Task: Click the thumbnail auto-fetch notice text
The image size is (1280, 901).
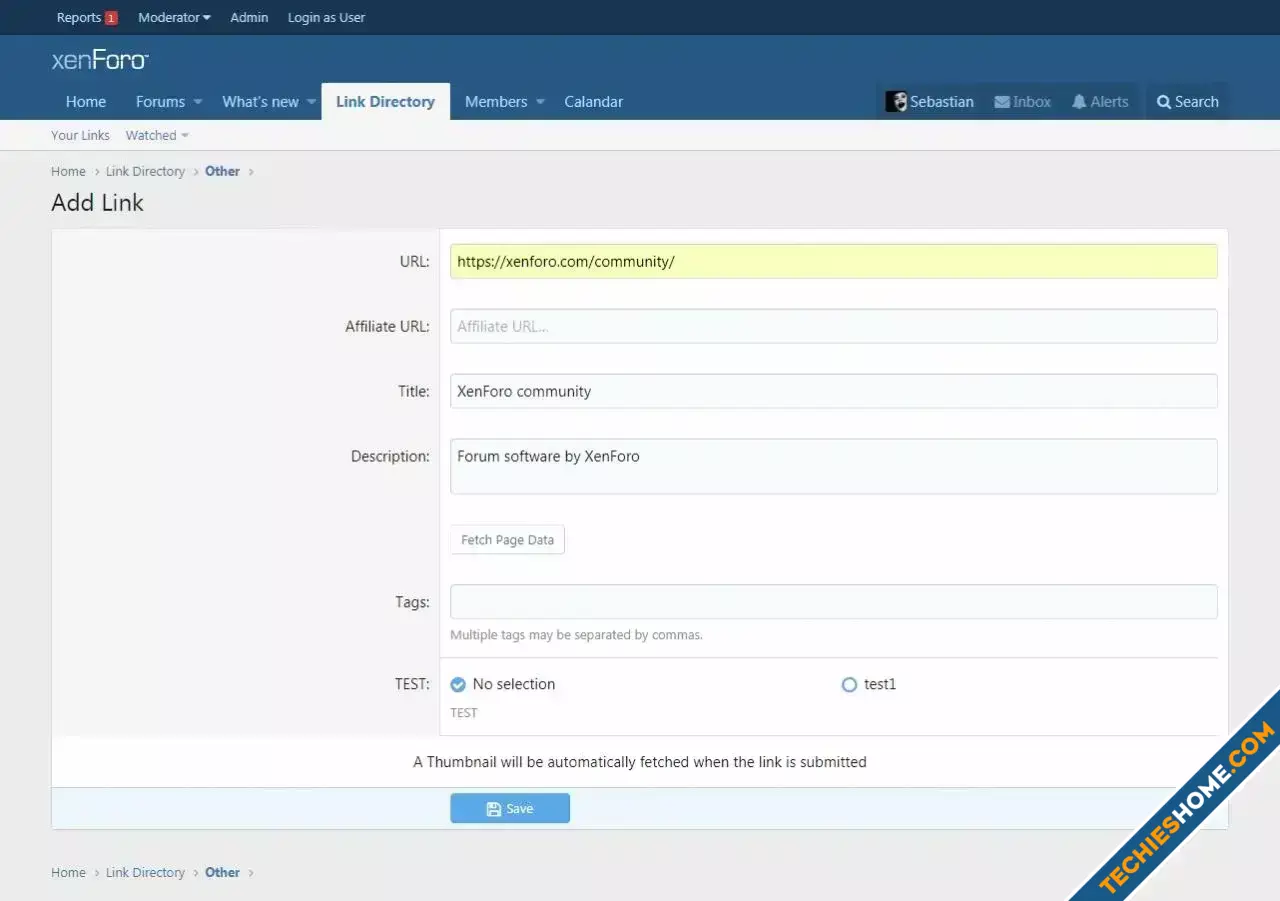Action: [640, 762]
